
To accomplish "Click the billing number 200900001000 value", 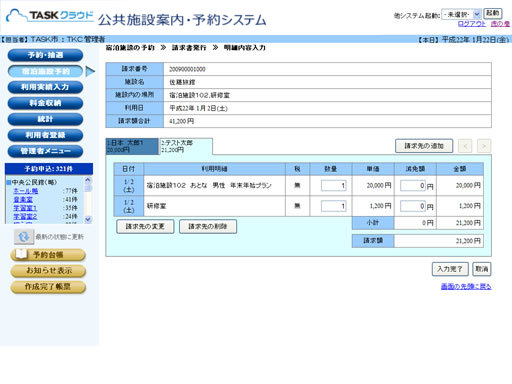I will tap(187, 69).
